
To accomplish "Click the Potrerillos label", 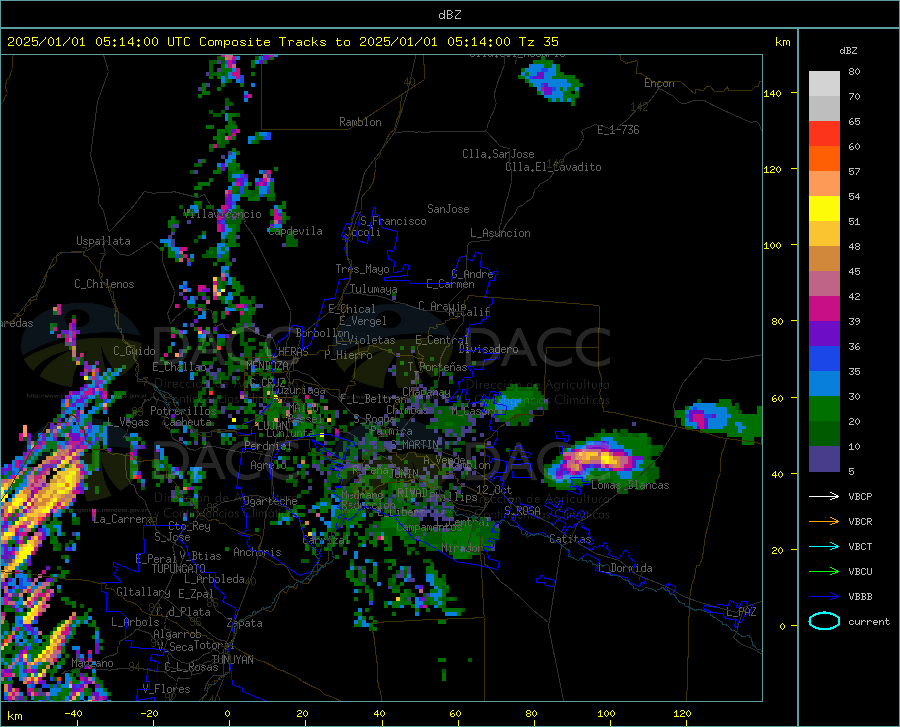I will (x=183, y=411).
